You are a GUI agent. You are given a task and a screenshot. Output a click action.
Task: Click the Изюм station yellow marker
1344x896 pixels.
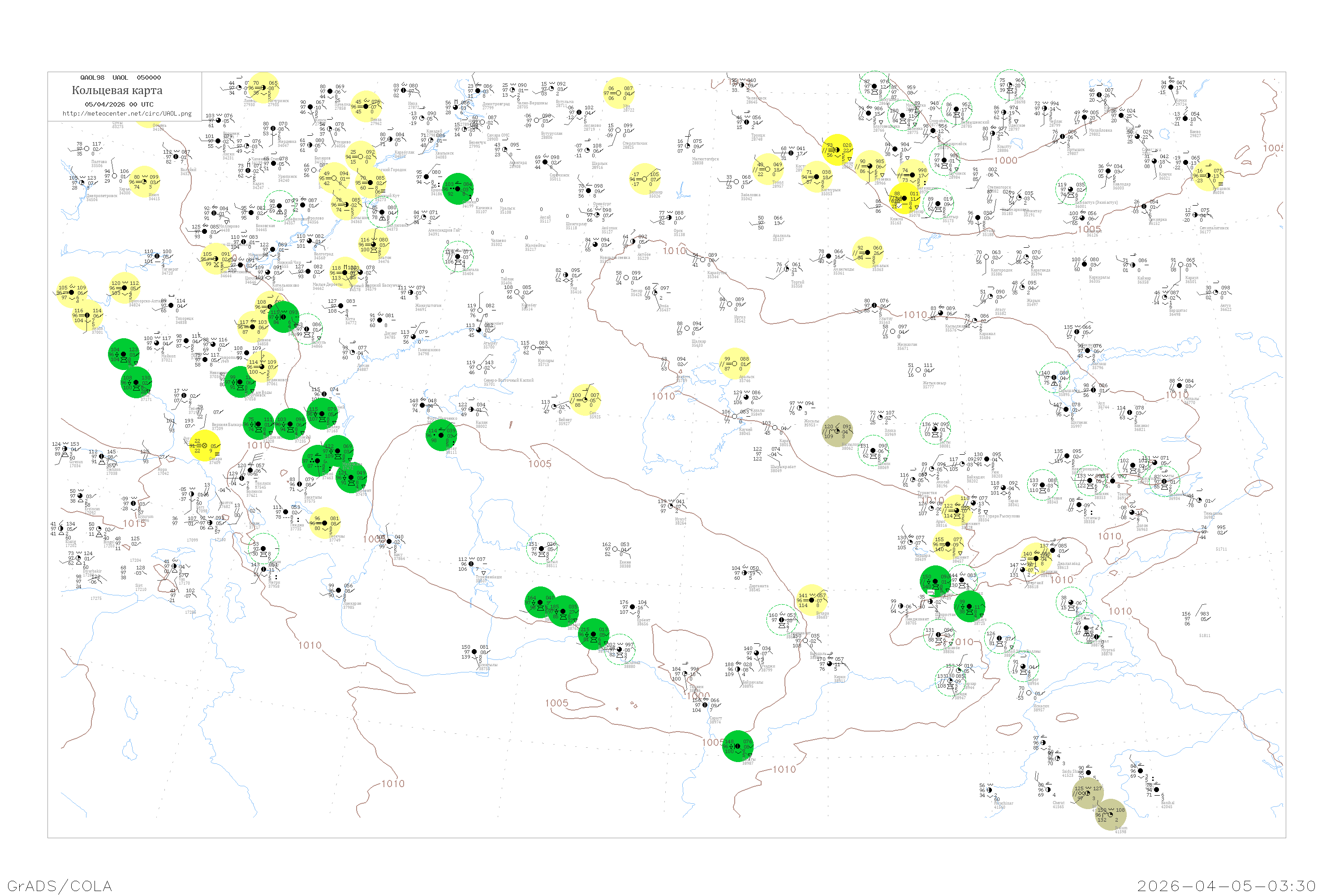[144, 182]
